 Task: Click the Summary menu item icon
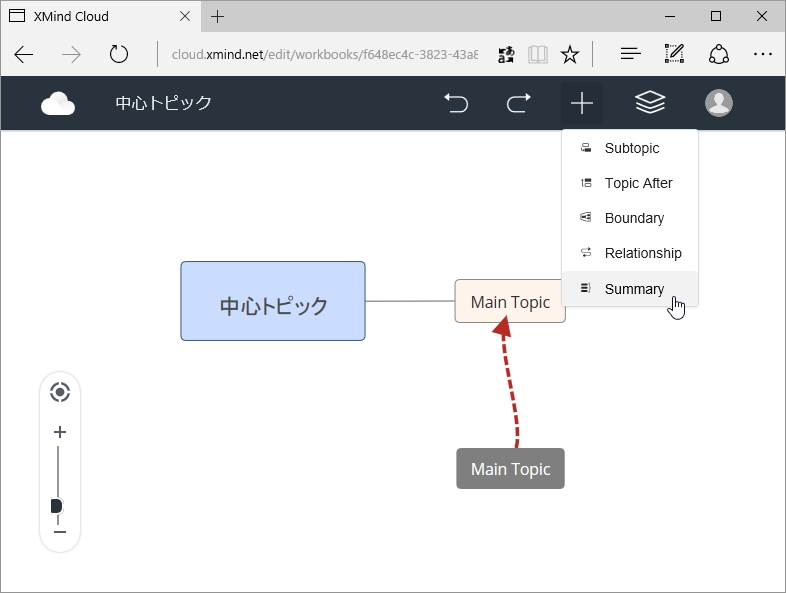585,288
